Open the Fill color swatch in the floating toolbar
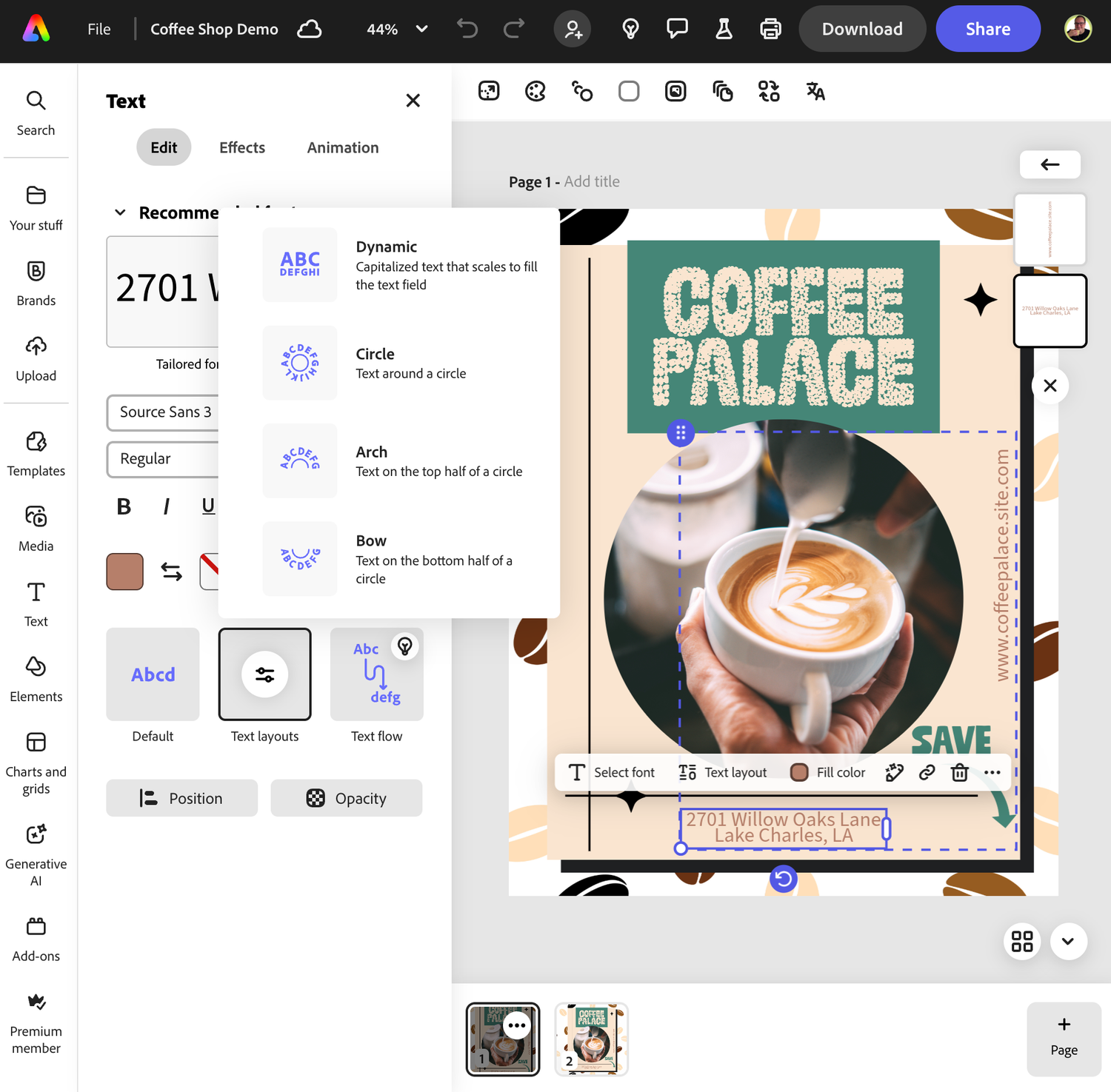Viewport: 1111px width, 1092px height. (x=799, y=772)
